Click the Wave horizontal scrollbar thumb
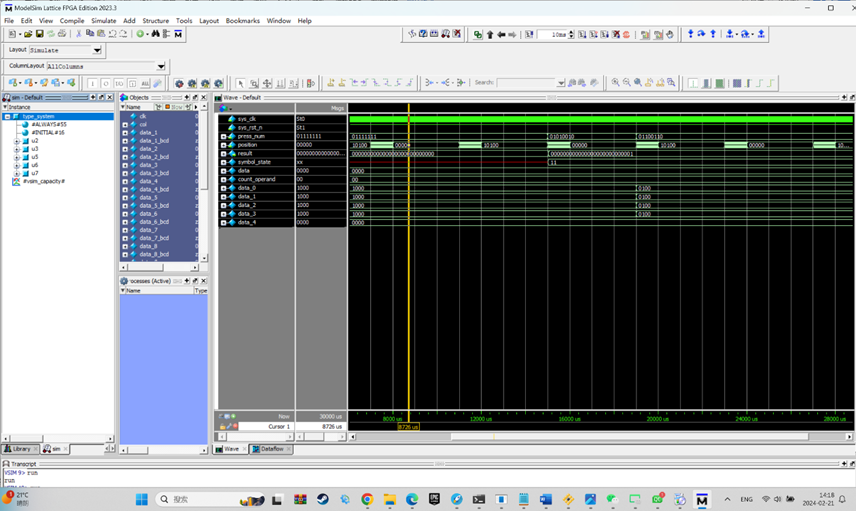Image resolution: width=856 pixels, height=511 pixels. [629, 437]
